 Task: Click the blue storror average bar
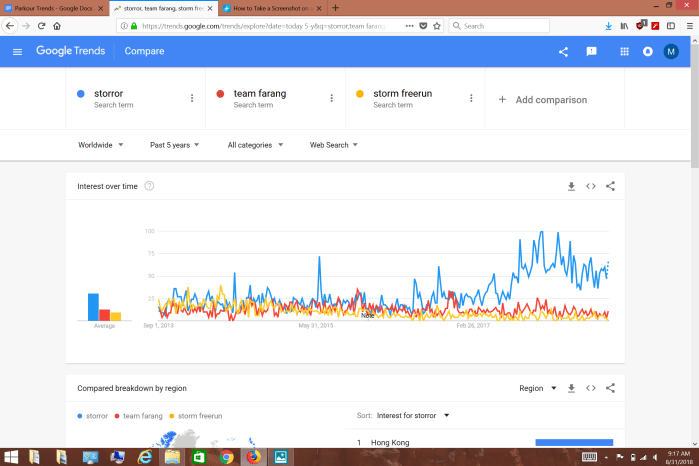(93, 306)
